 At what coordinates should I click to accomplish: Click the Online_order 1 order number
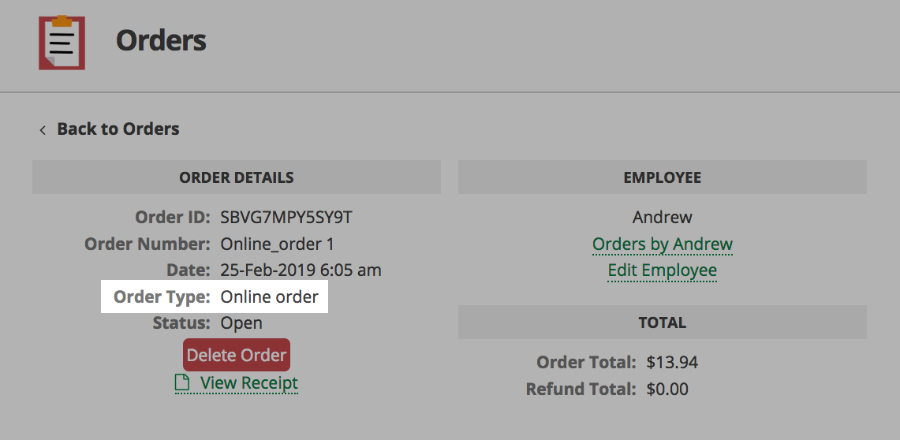pos(277,244)
